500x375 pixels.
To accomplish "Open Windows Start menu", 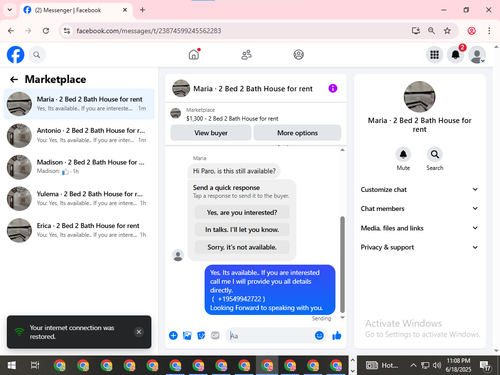I will coord(11,365).
